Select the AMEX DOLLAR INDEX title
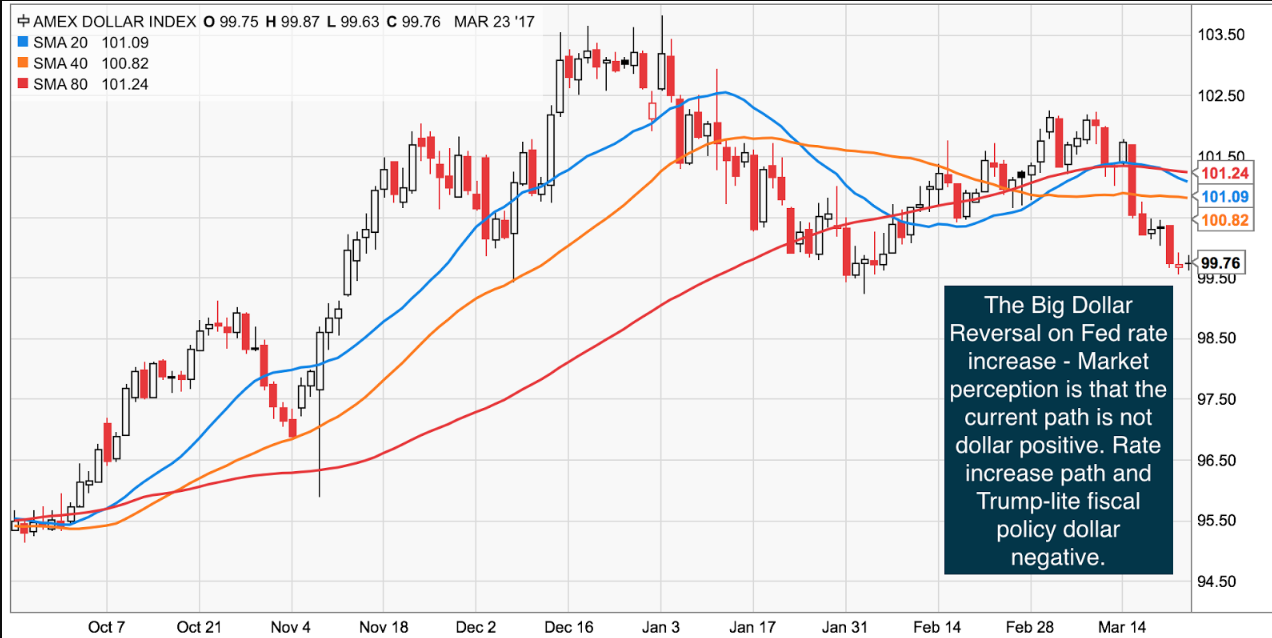The width and height of the screenshot is (1272, 638). (102, 21)
